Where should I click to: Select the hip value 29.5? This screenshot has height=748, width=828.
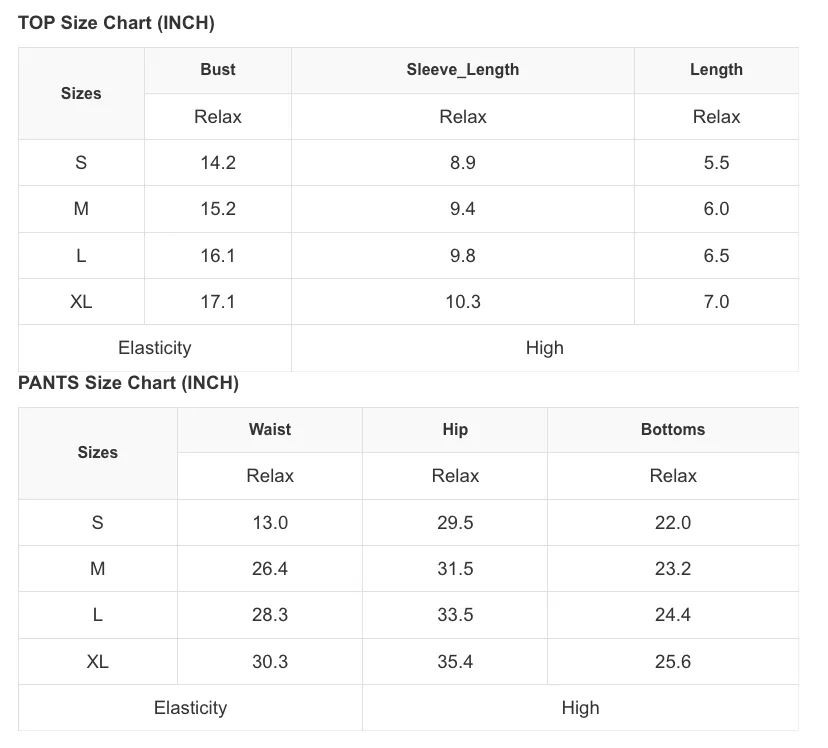point(455,523)
